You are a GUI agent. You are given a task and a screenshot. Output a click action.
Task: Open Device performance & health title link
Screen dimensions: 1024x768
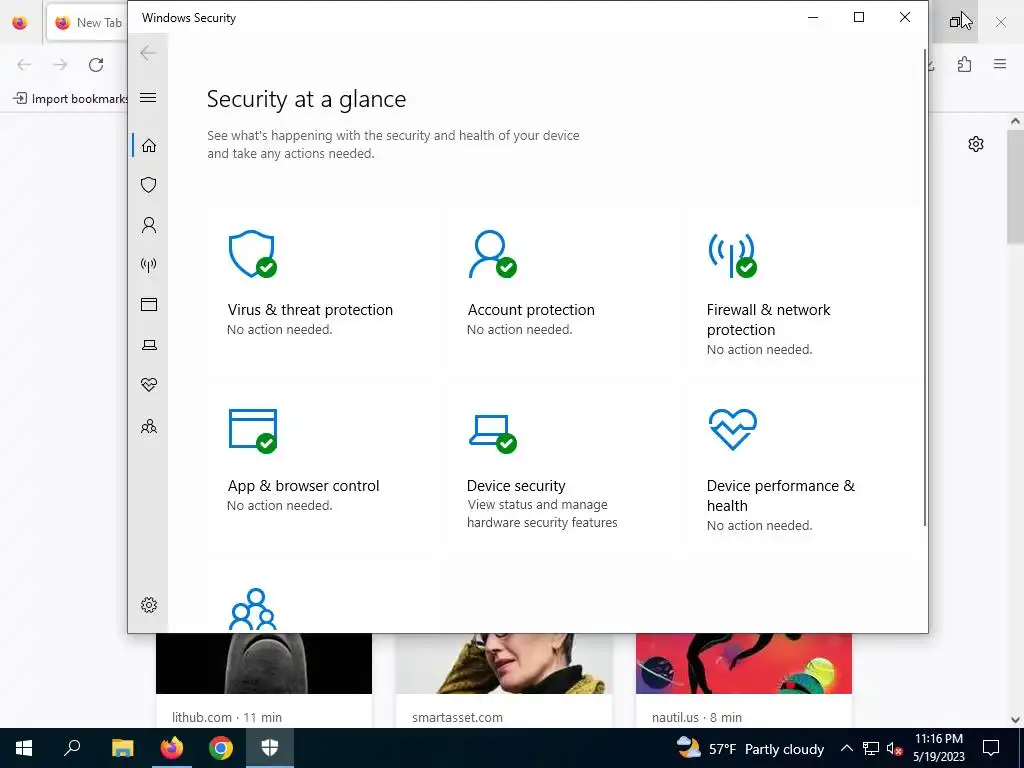point(780,496)
